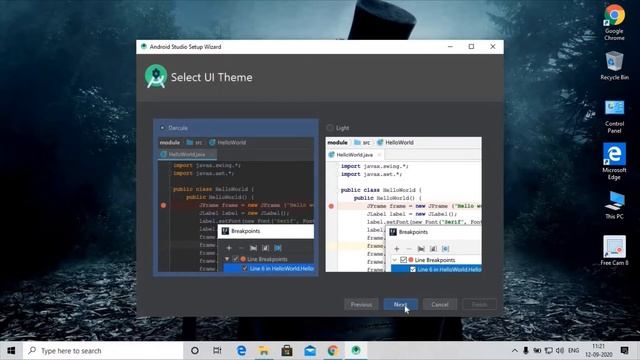This screenshot has width=640, height=360.
Task: Open the volume control tray icon
Action: click(560, 351)
